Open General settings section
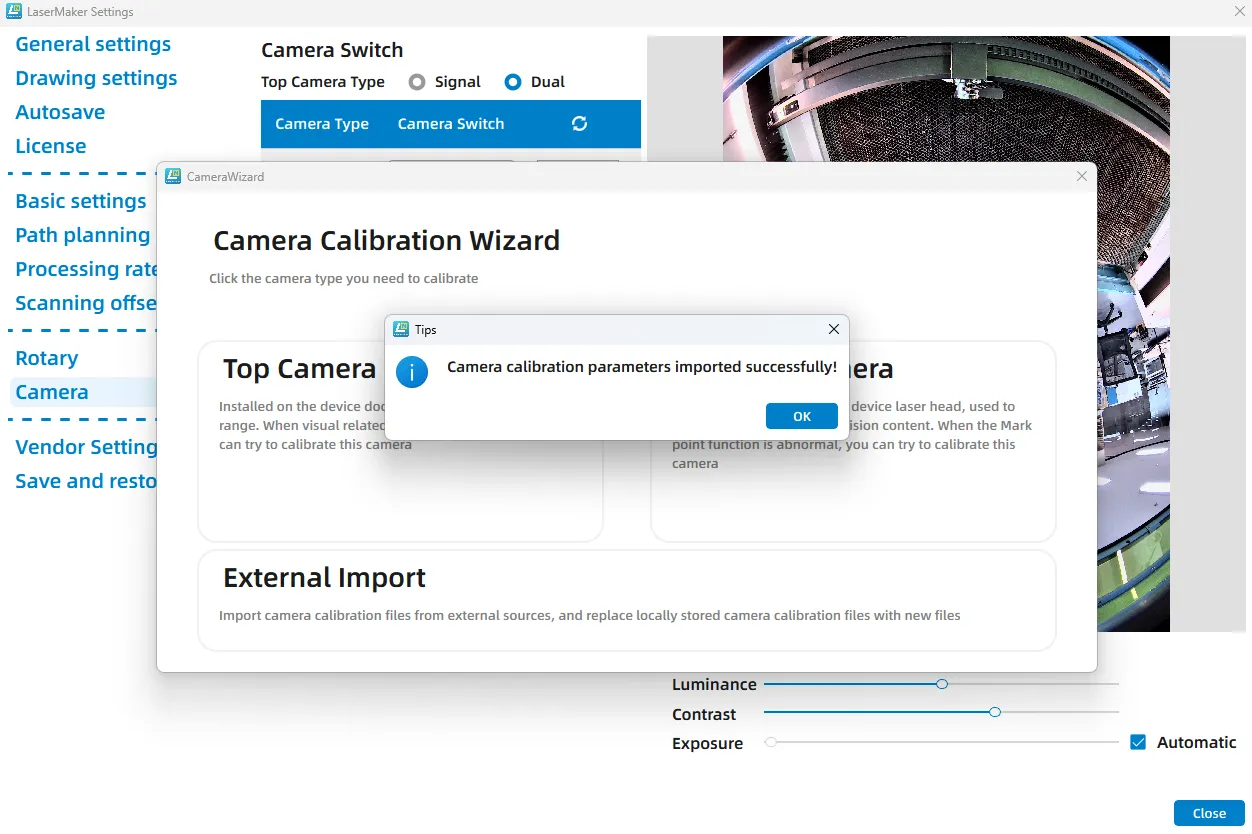Viewport: 1252px width, 834px height. [x=93, y=44]
